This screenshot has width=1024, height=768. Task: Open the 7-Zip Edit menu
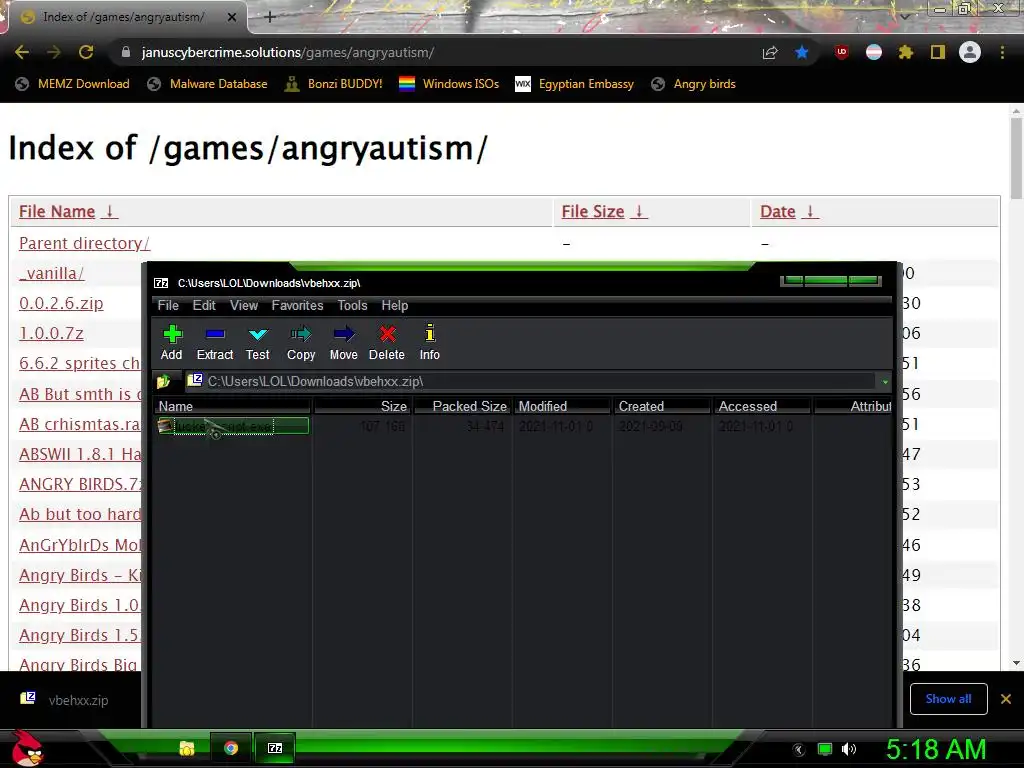pyautogui.click(x=204, y=306)
